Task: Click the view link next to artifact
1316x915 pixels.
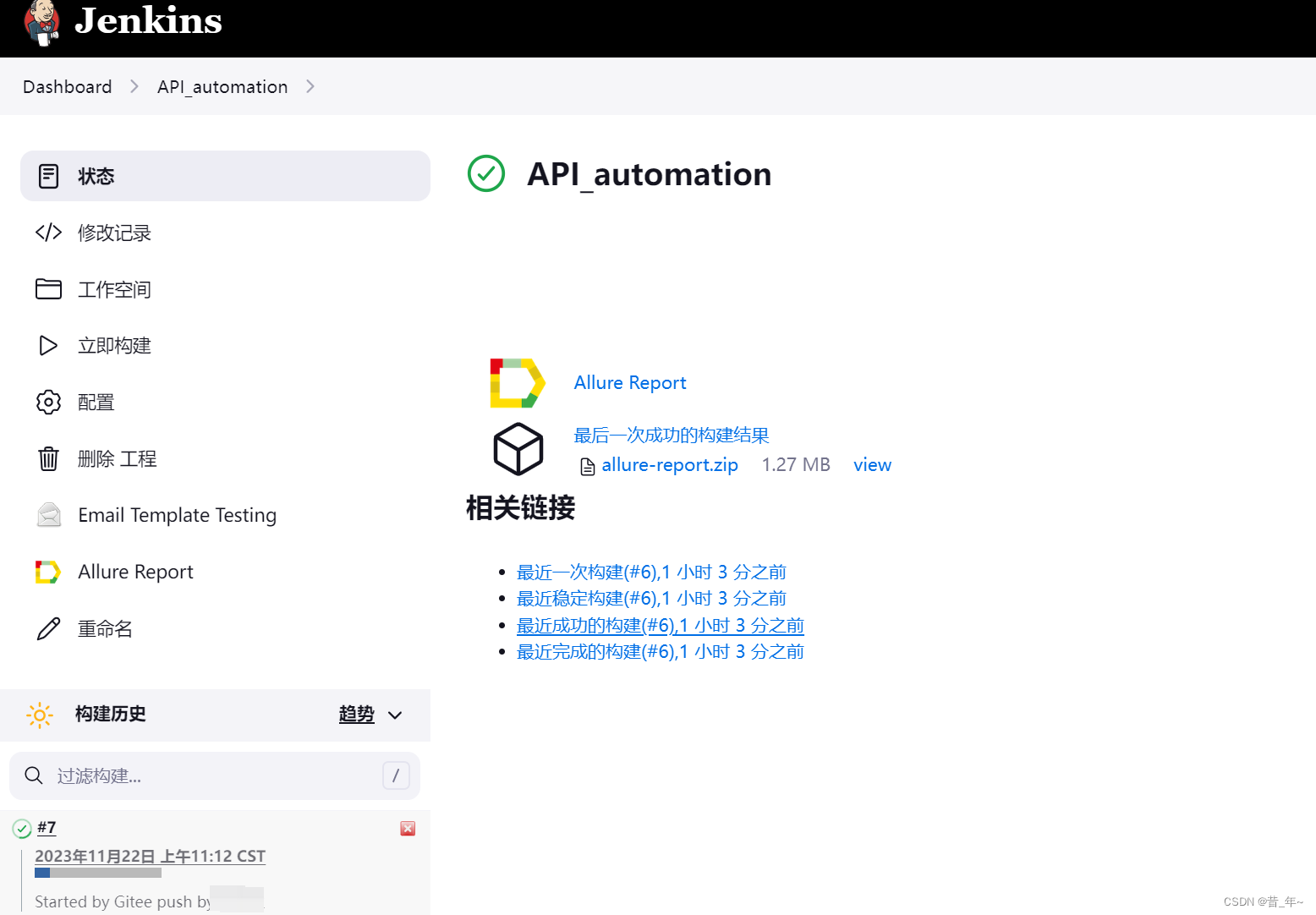Action: [872, 464]
